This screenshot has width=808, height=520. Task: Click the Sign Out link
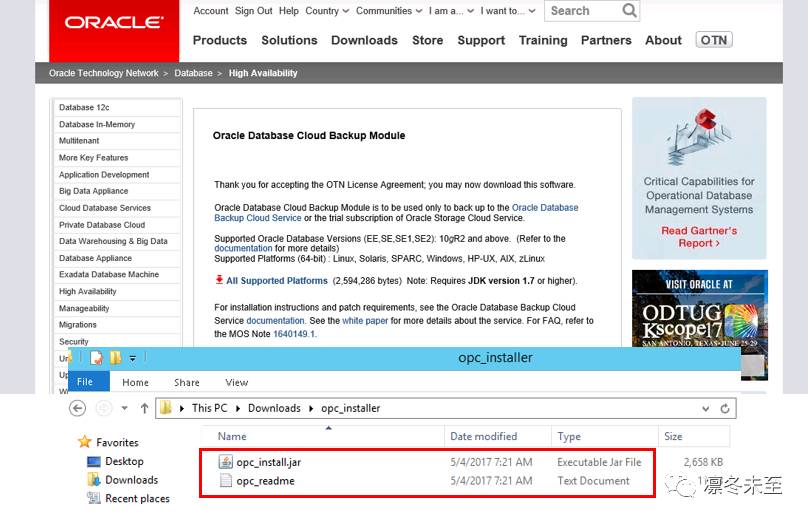click(254, 11)
